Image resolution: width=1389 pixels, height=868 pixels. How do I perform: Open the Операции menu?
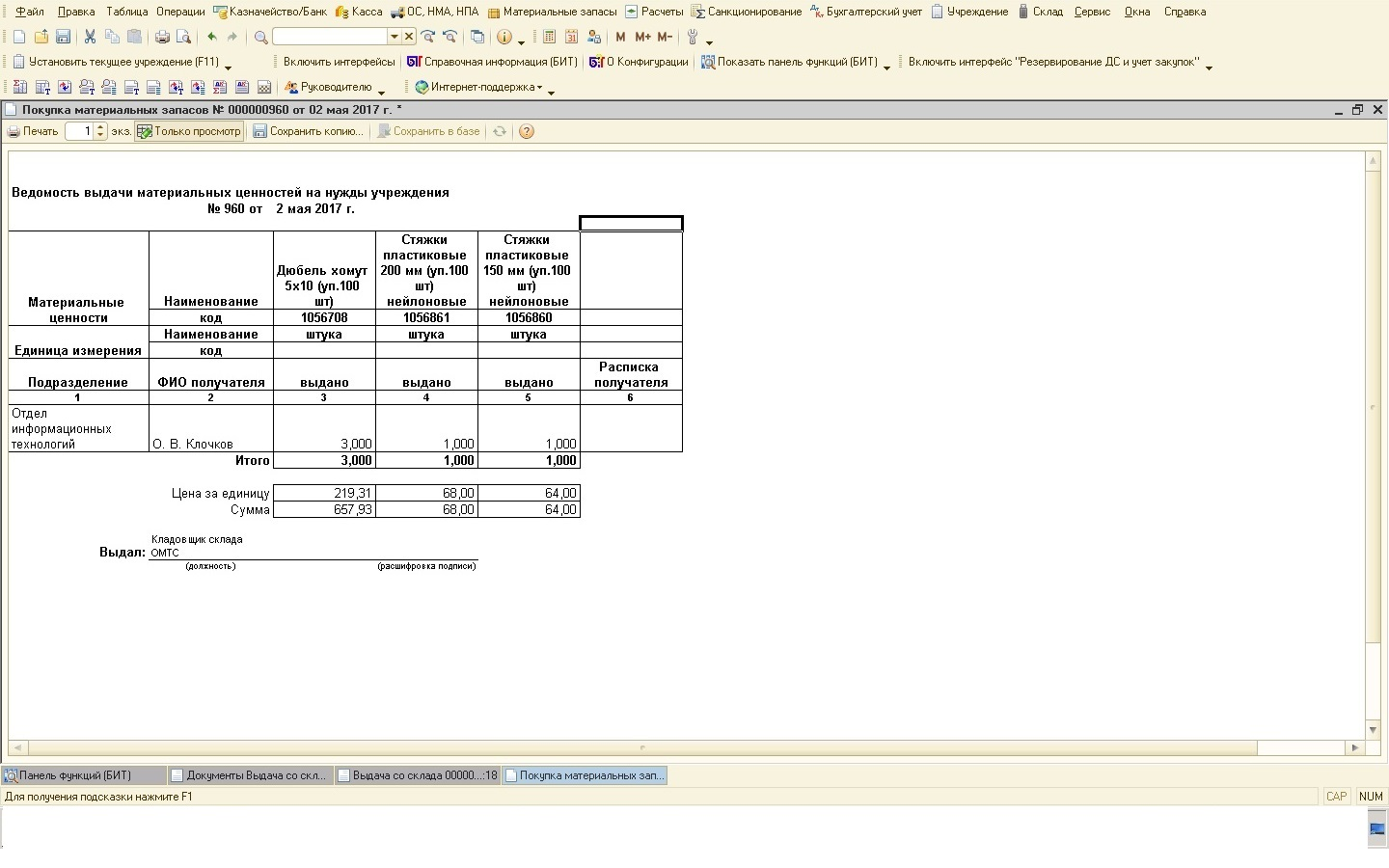click(180, 12)
